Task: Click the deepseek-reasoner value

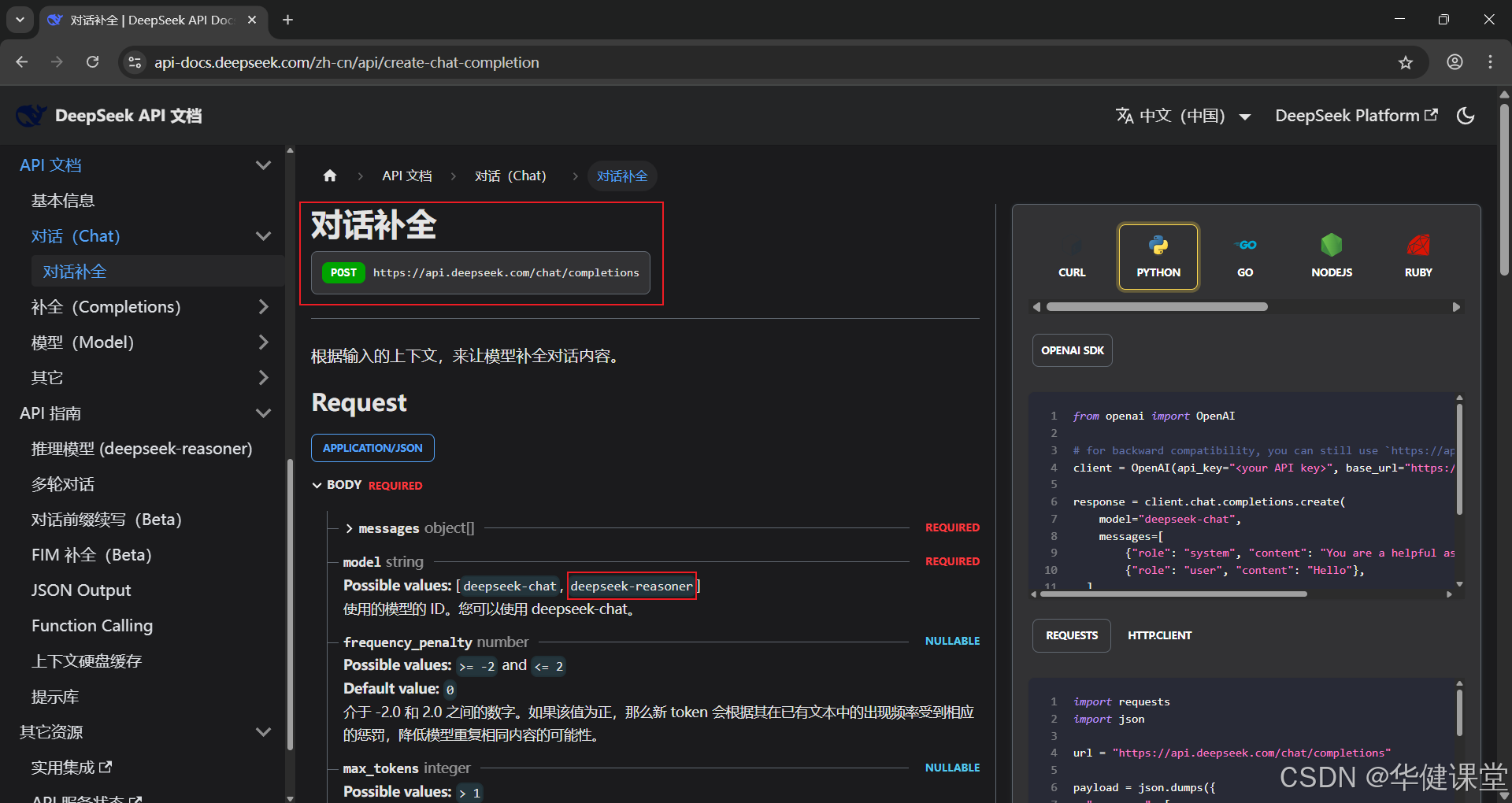Action: click(x=632, y=586)
